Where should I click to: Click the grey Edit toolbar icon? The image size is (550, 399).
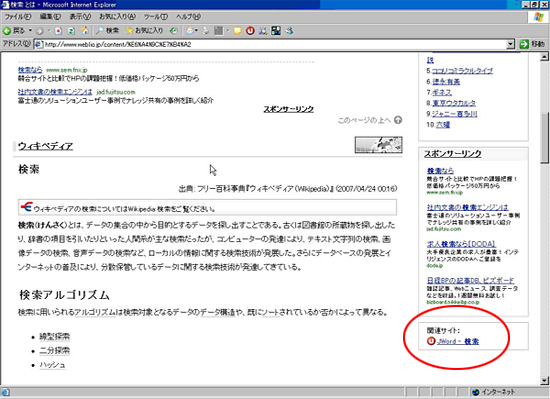(219, 31)
